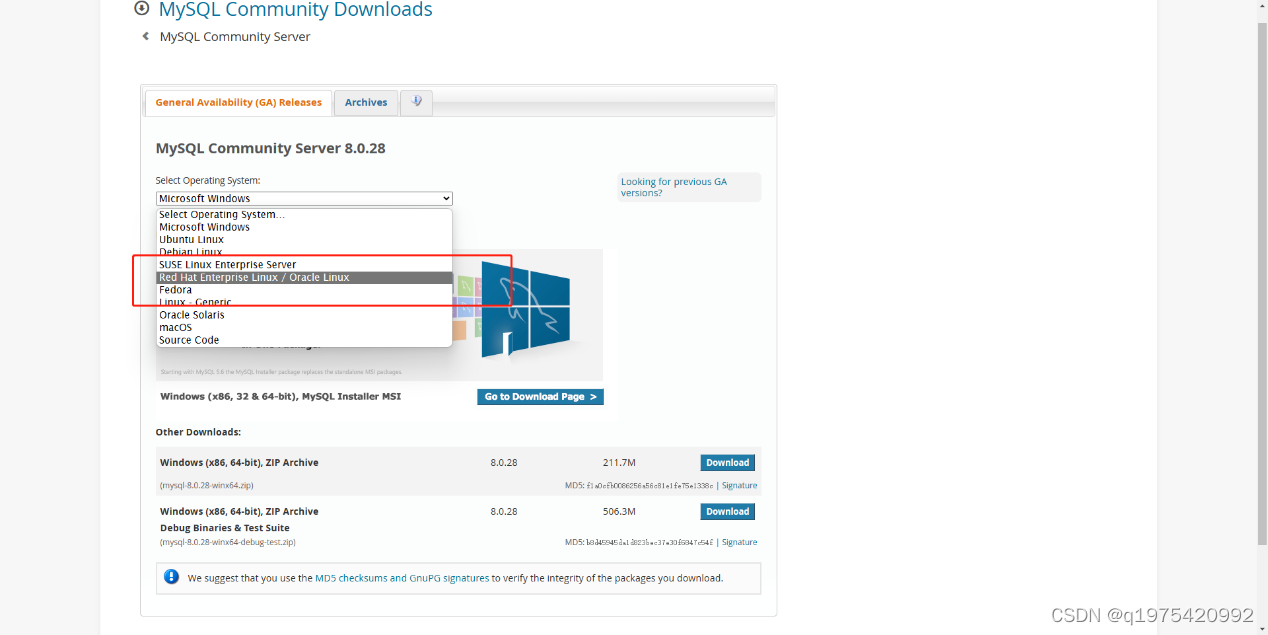Click the blue info icon beside MD5 suggestion
Viewport: 1268px width, 635px height.
(171, 577)
